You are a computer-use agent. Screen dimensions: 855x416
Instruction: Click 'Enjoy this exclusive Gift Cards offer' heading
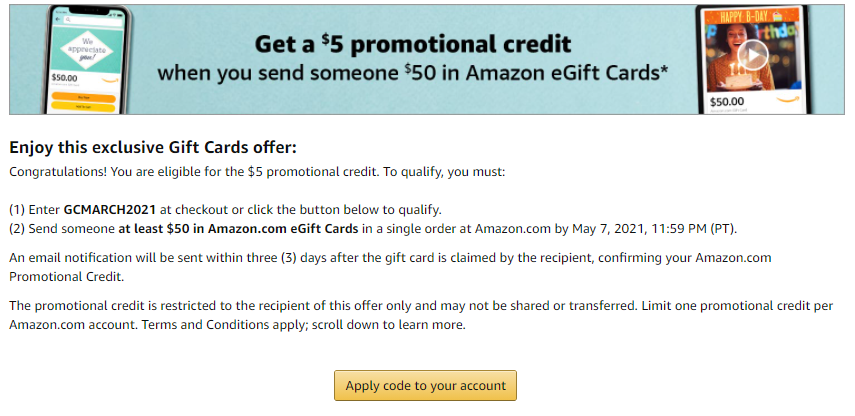153,148
